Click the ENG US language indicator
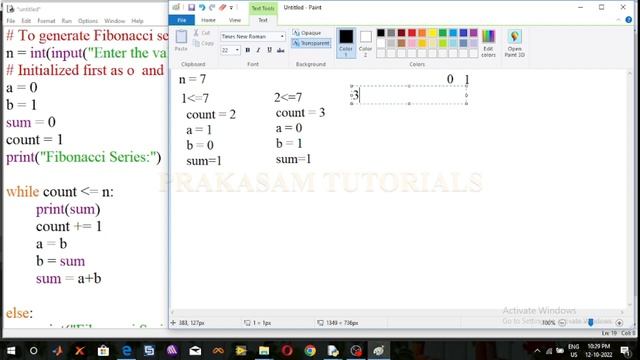This screenshot has width=640, height=360. tap(573, 351)
